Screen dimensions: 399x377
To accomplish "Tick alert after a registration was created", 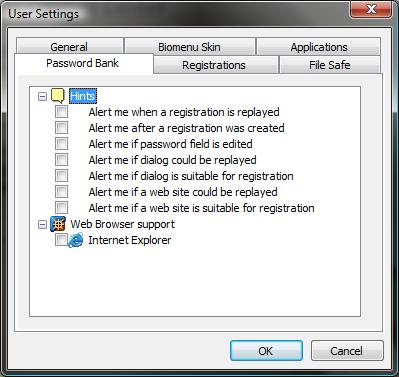I will point(62,128).
